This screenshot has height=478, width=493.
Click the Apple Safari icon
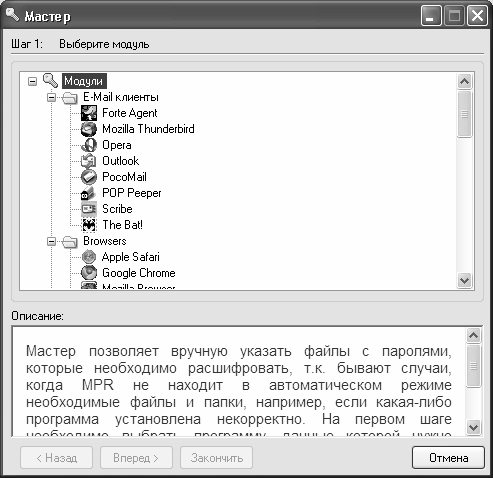tap(89, 257)
